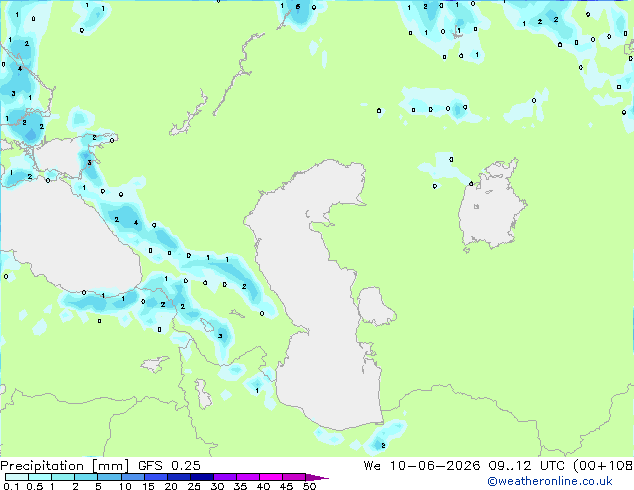Pick the dark navy 25–30 mm swatch

201,477
